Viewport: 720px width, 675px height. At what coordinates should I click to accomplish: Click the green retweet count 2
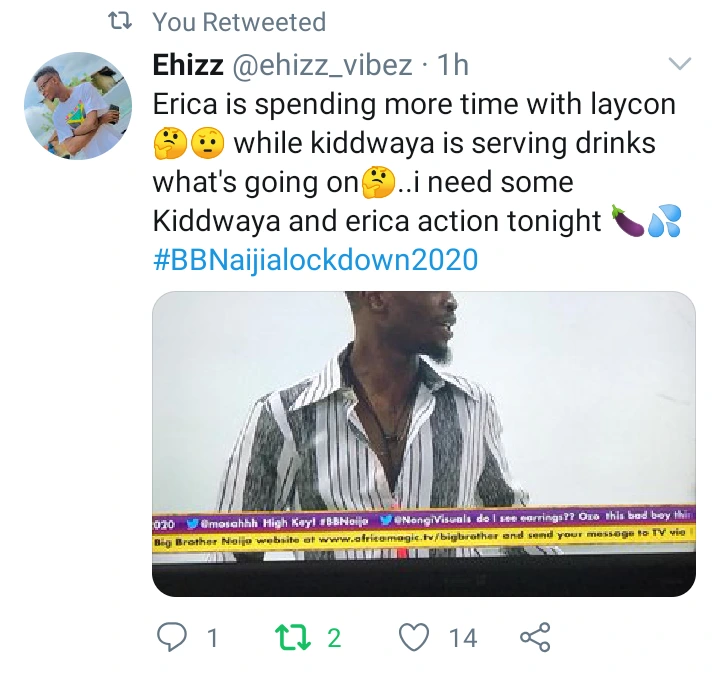pos(334,638)
